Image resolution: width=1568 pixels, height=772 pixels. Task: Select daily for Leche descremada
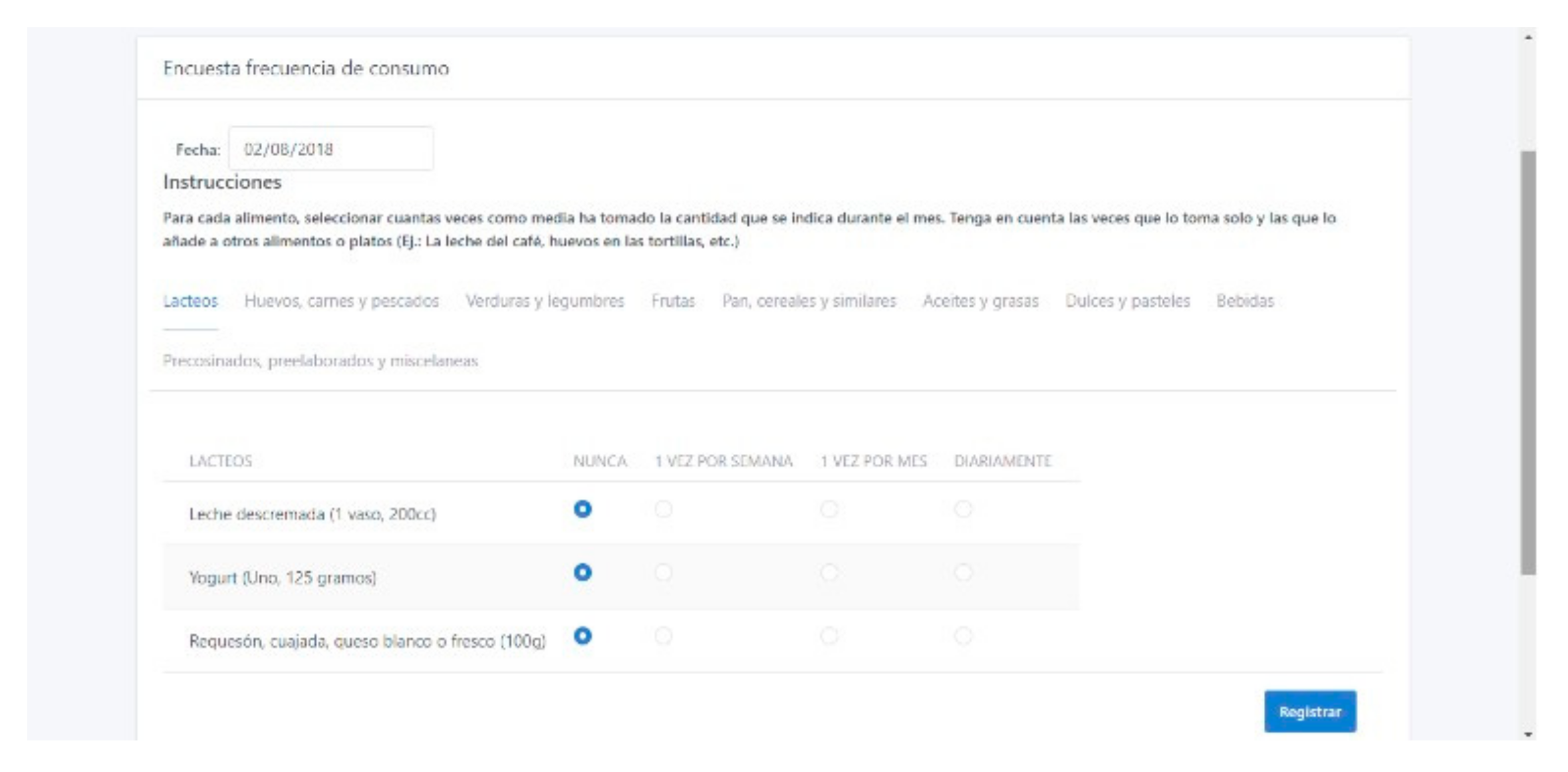click(963, 509)
